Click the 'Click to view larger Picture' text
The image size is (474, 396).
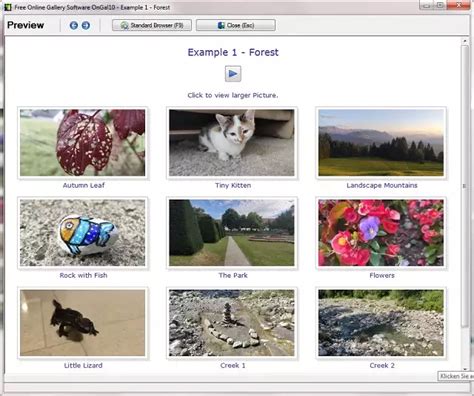pos(233,95)
